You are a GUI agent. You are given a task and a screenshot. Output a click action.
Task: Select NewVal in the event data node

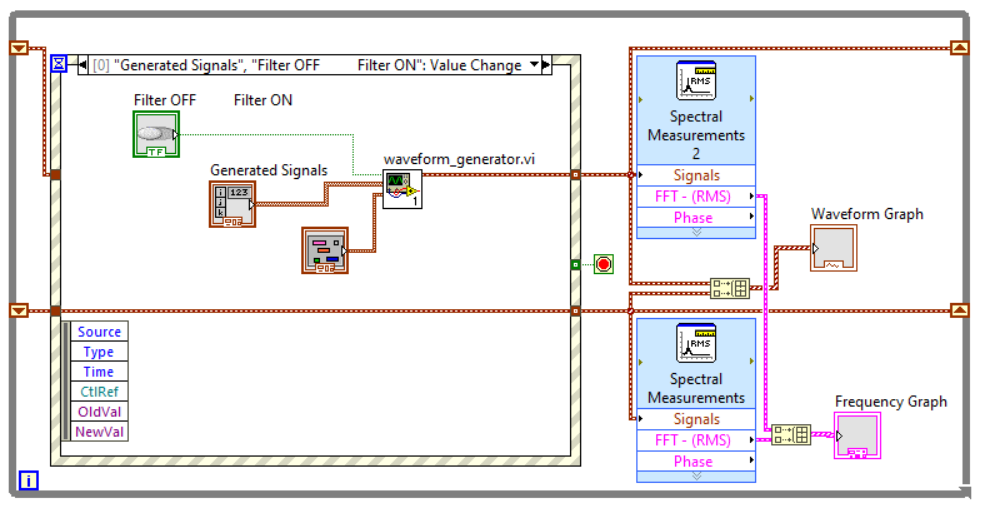pos(99,431)
